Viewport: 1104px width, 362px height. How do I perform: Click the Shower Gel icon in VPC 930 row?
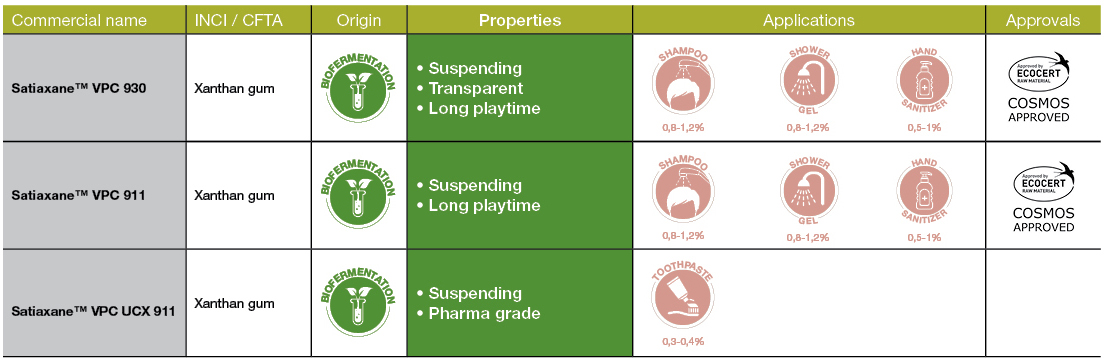pyautogui.click(x=807, y=84)
